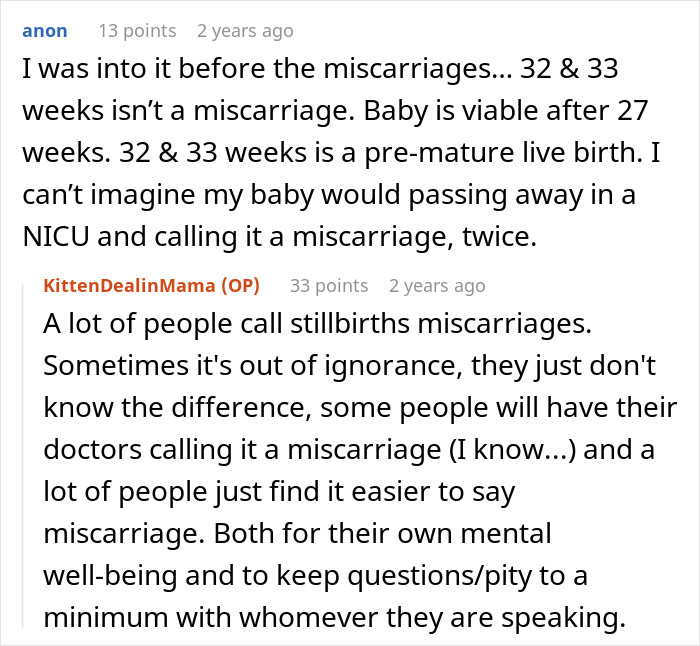Click the "33 points" score on the OP reply
700x646 pixels.
pos(329,286)
